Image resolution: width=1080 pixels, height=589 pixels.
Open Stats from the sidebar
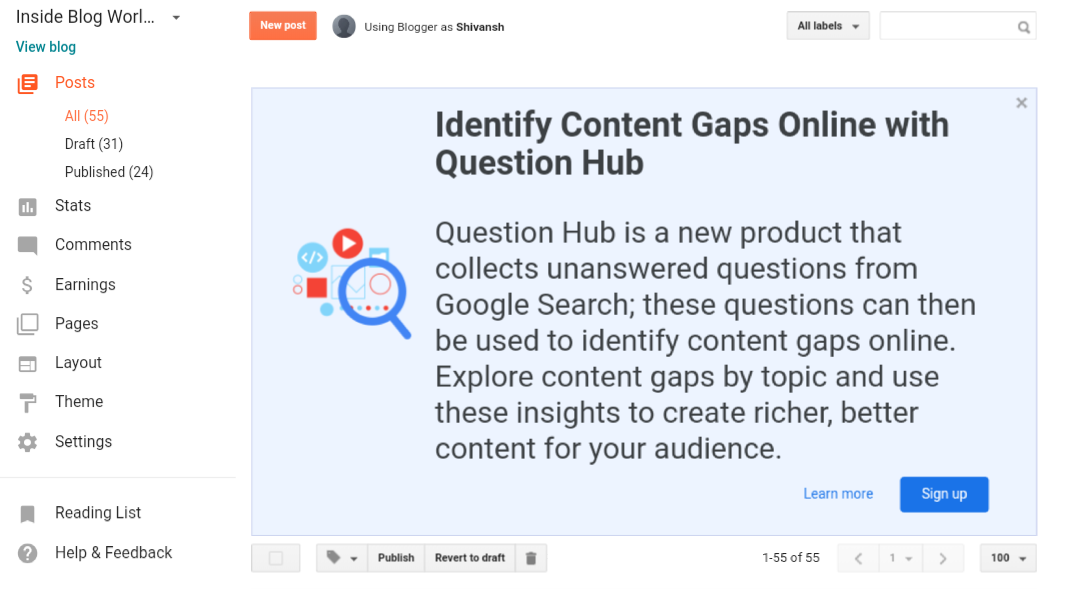click(73, 206)
